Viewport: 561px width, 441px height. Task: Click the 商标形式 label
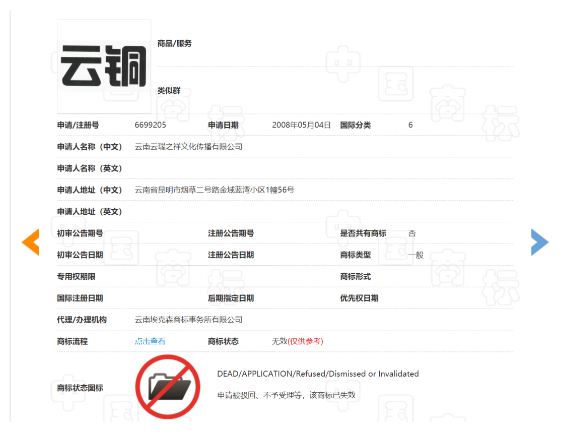pyautogui.click(x=355, y=276)
